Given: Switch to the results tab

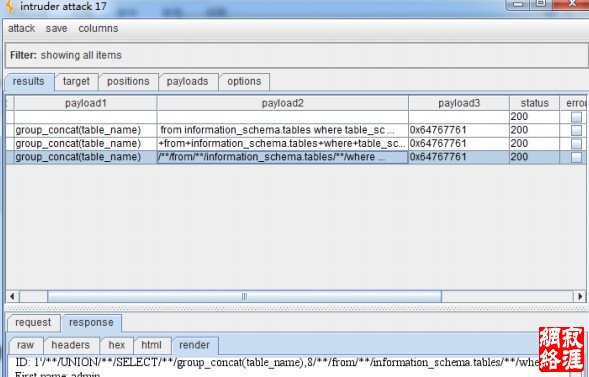Looking at the screenshot, I should pyautogui.click(x=29, y=81).
